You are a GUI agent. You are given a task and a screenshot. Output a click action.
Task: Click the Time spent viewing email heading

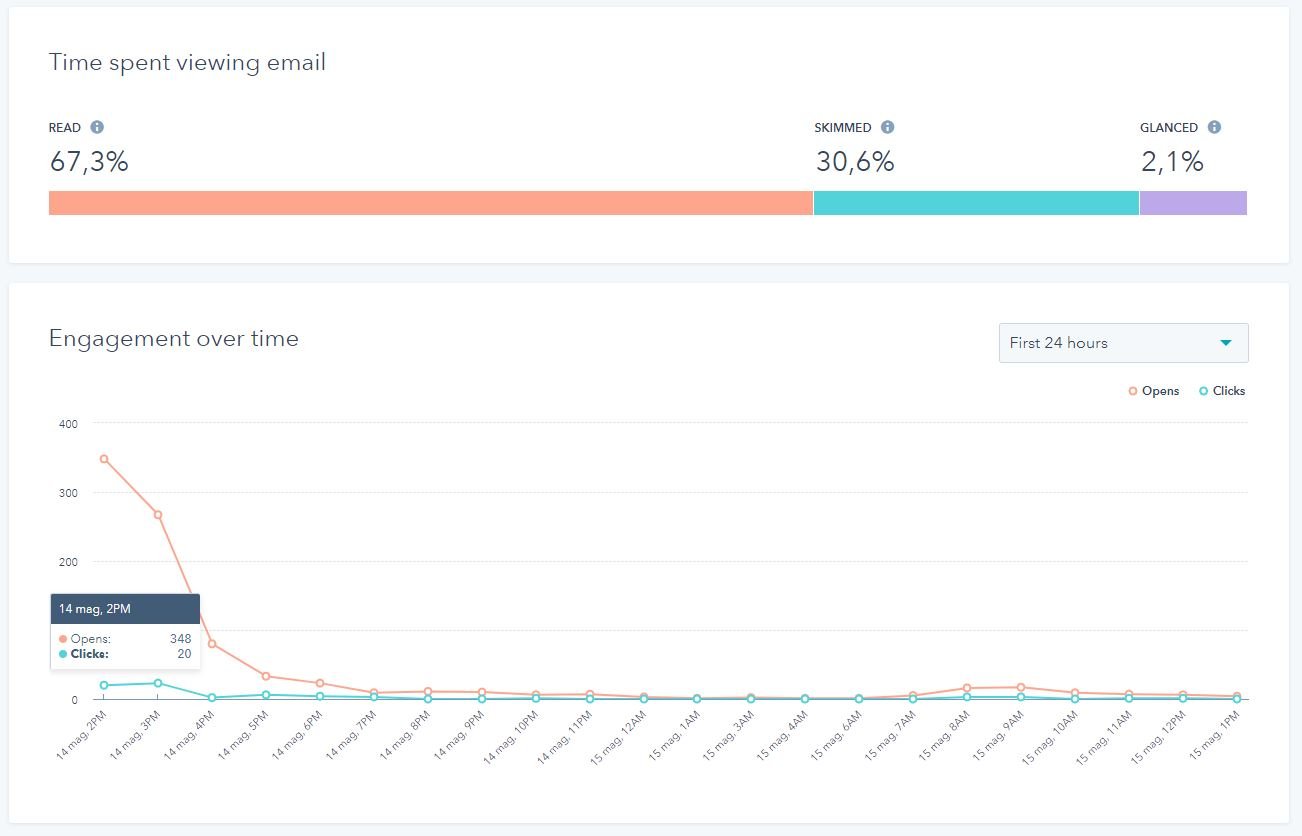pos(187,62)
